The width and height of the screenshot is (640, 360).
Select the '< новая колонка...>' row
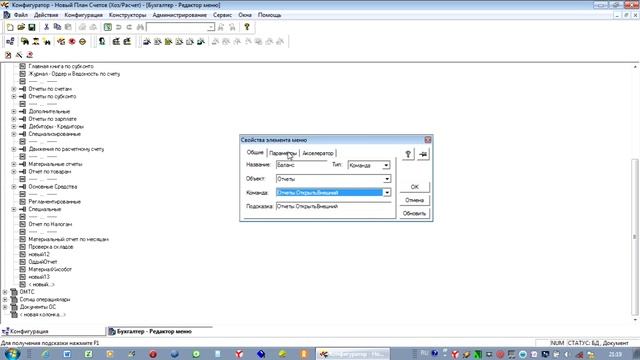42,315
